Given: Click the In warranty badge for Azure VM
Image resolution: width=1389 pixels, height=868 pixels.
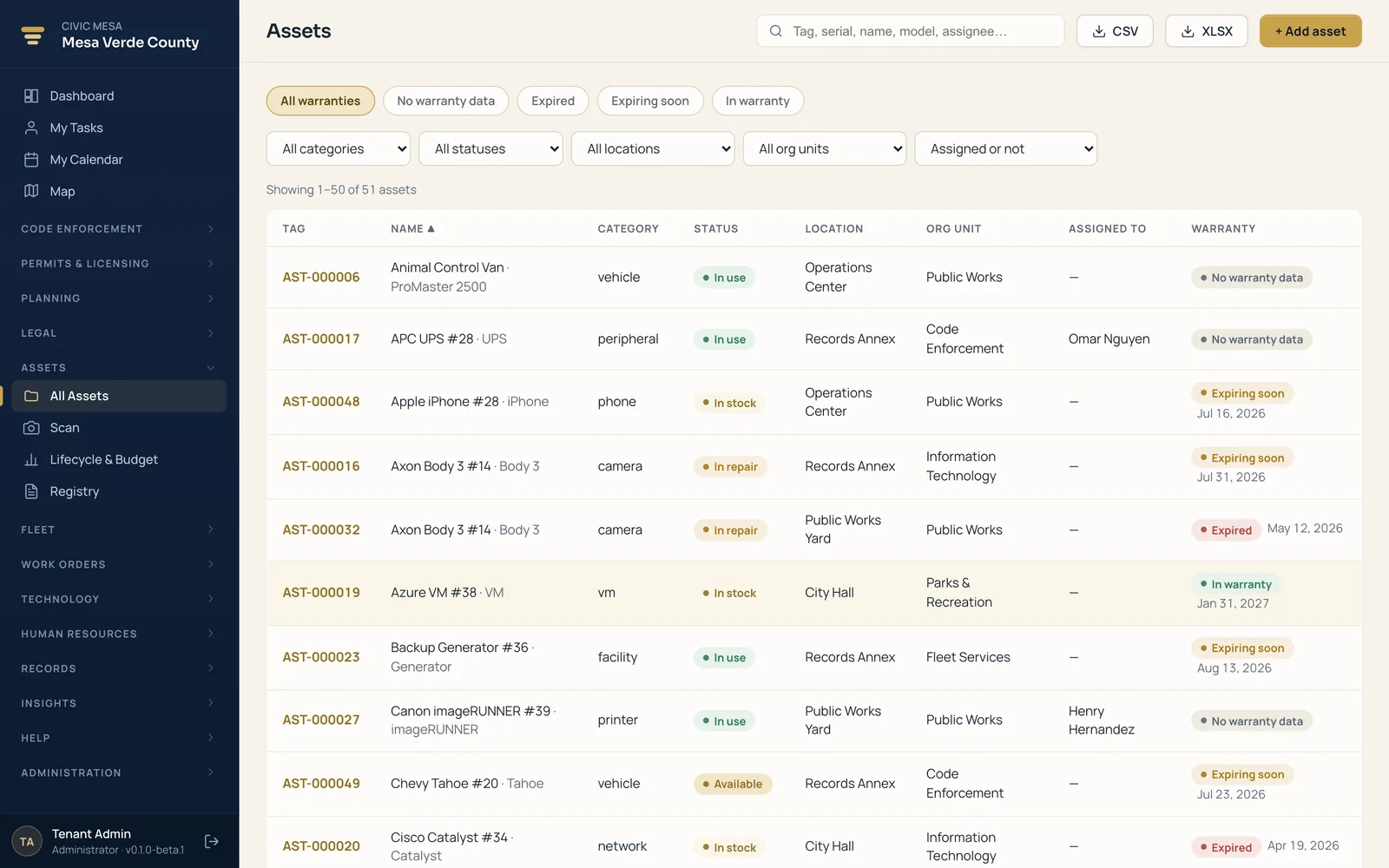Looking at the screenshot, I should coord(1237,584).
